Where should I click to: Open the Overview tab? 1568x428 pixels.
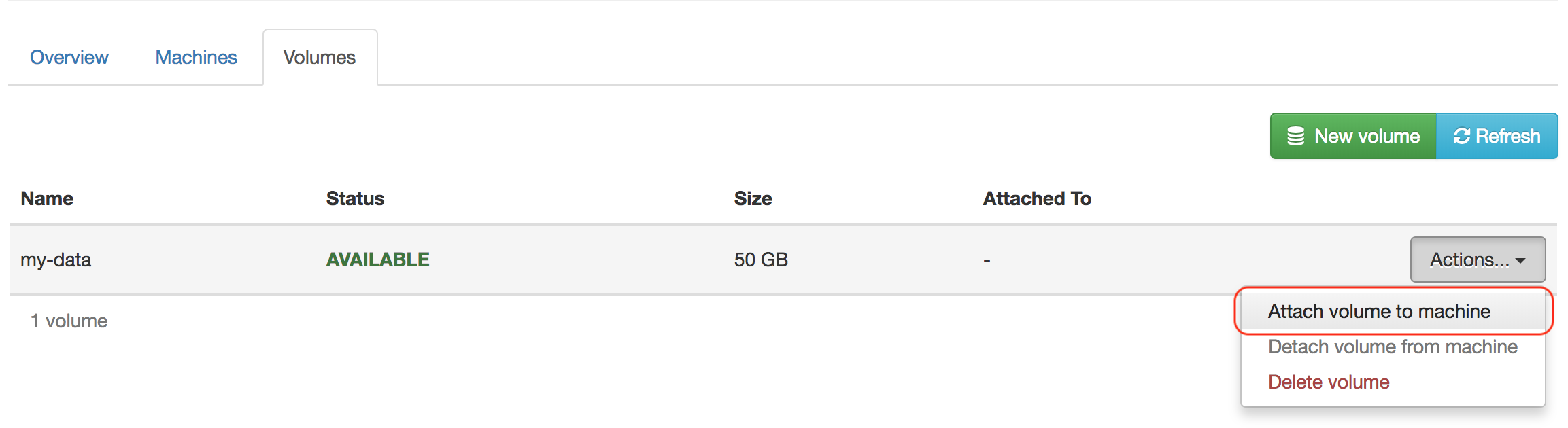pos(69,57)
